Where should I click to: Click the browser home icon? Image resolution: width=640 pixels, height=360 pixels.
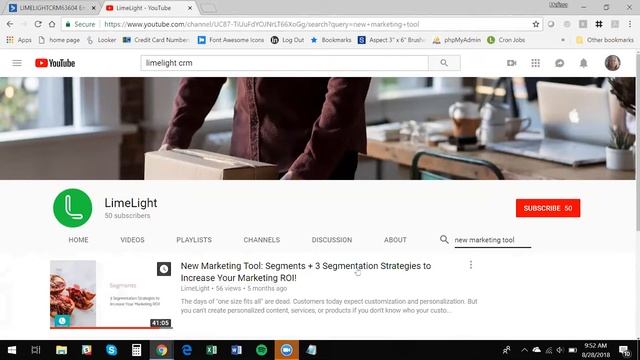pos(52,24)
